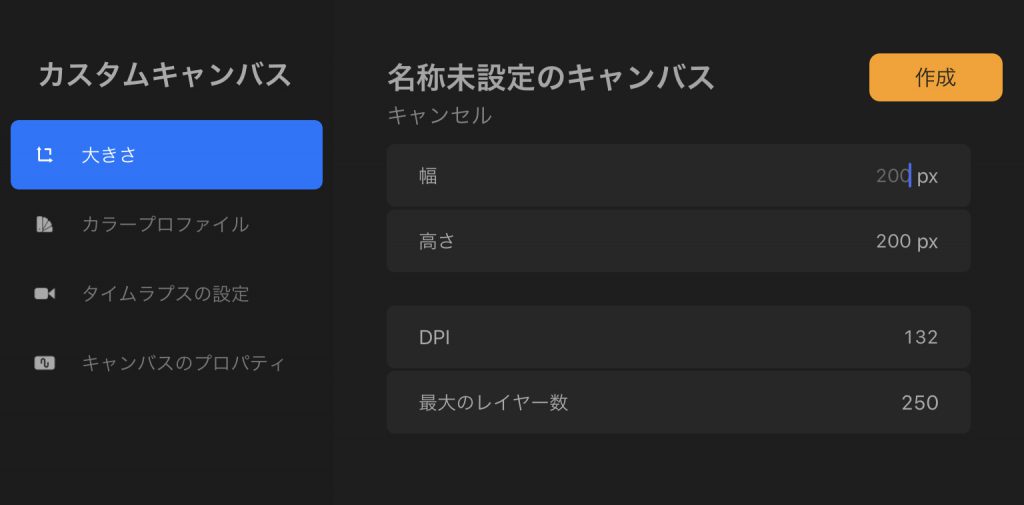This screenshot has height=505, width=1024.
Task: Select the 大きさ tab label
Action: coord(109,155)
